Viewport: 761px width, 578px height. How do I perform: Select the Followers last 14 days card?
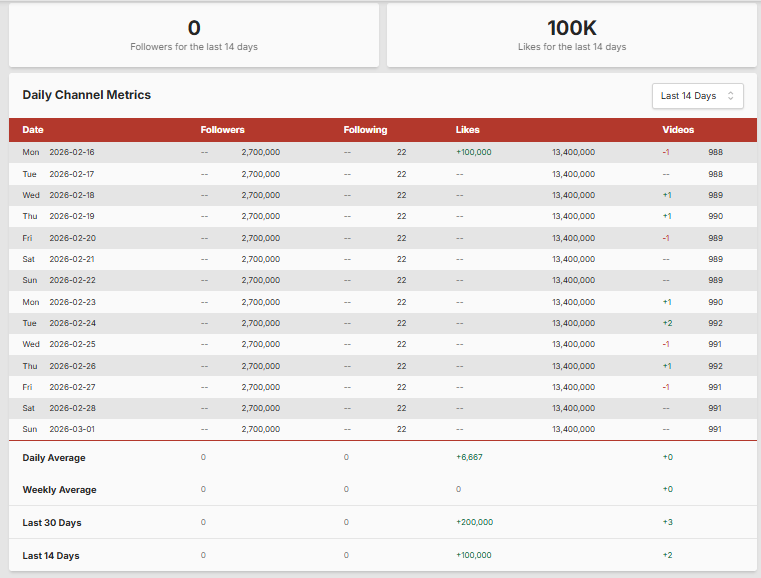tap(194, 36)
